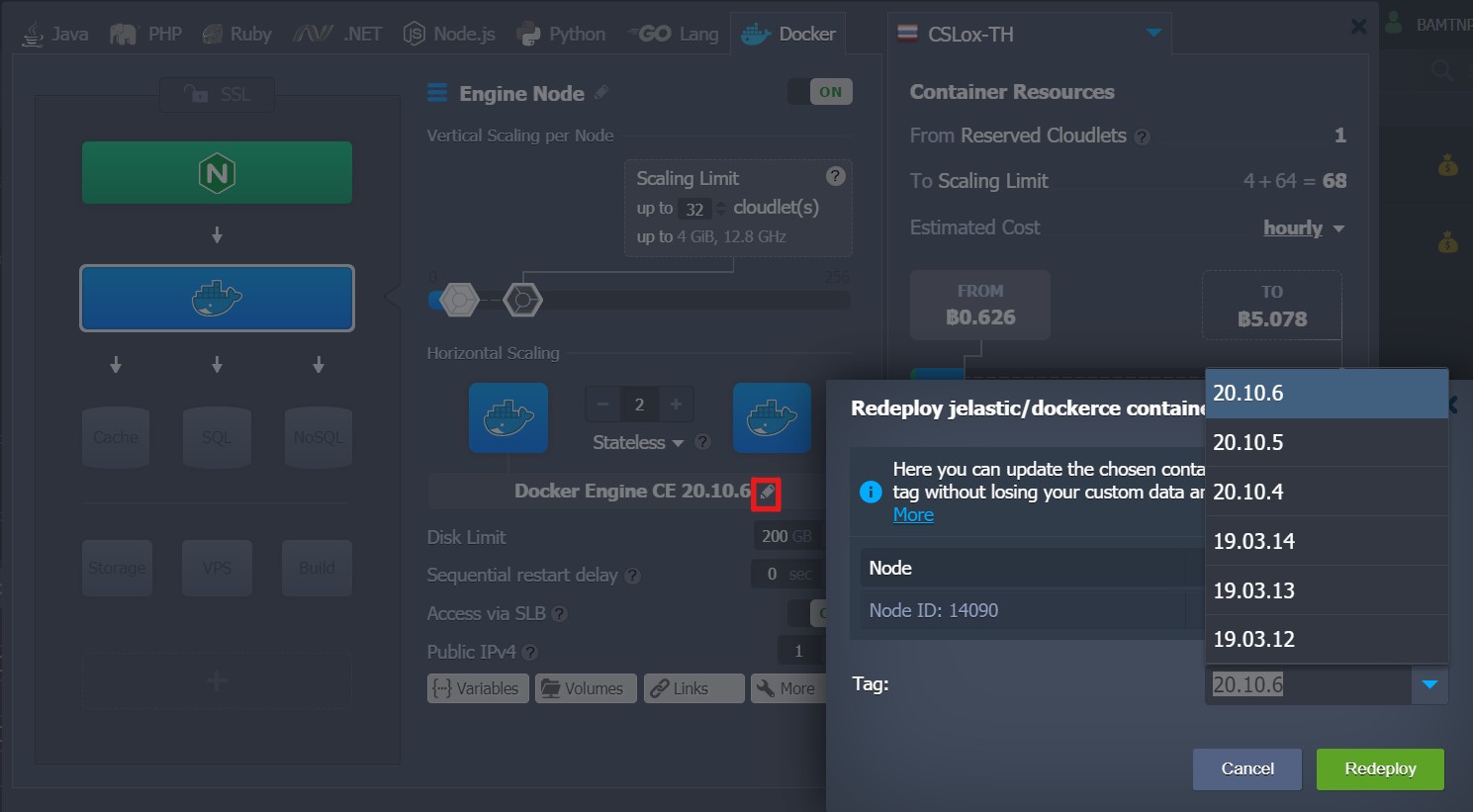Cancel the redeploy dialog
1473x812 pixels.
point(1247,769)
